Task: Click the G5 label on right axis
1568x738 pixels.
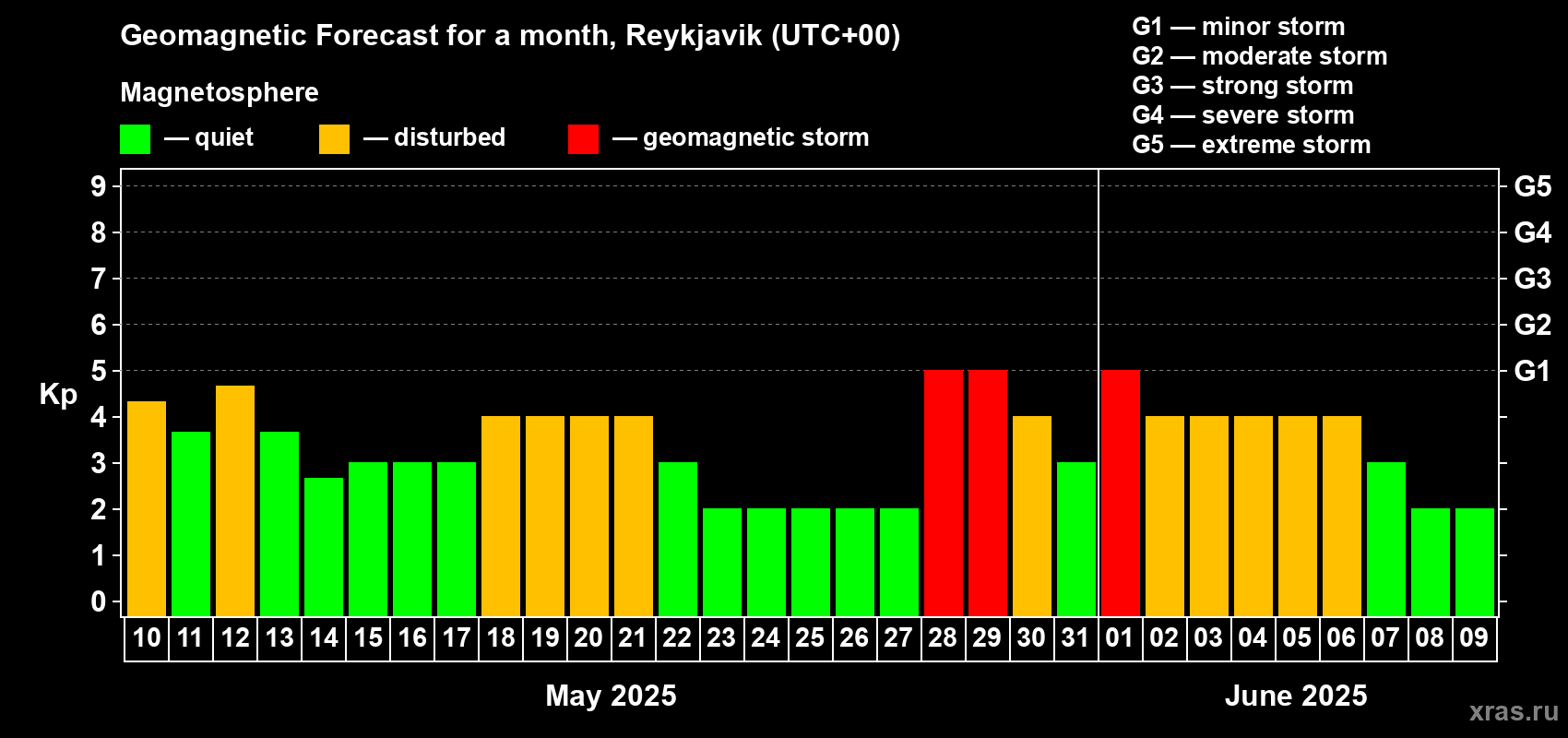Action: [1533, 186]
